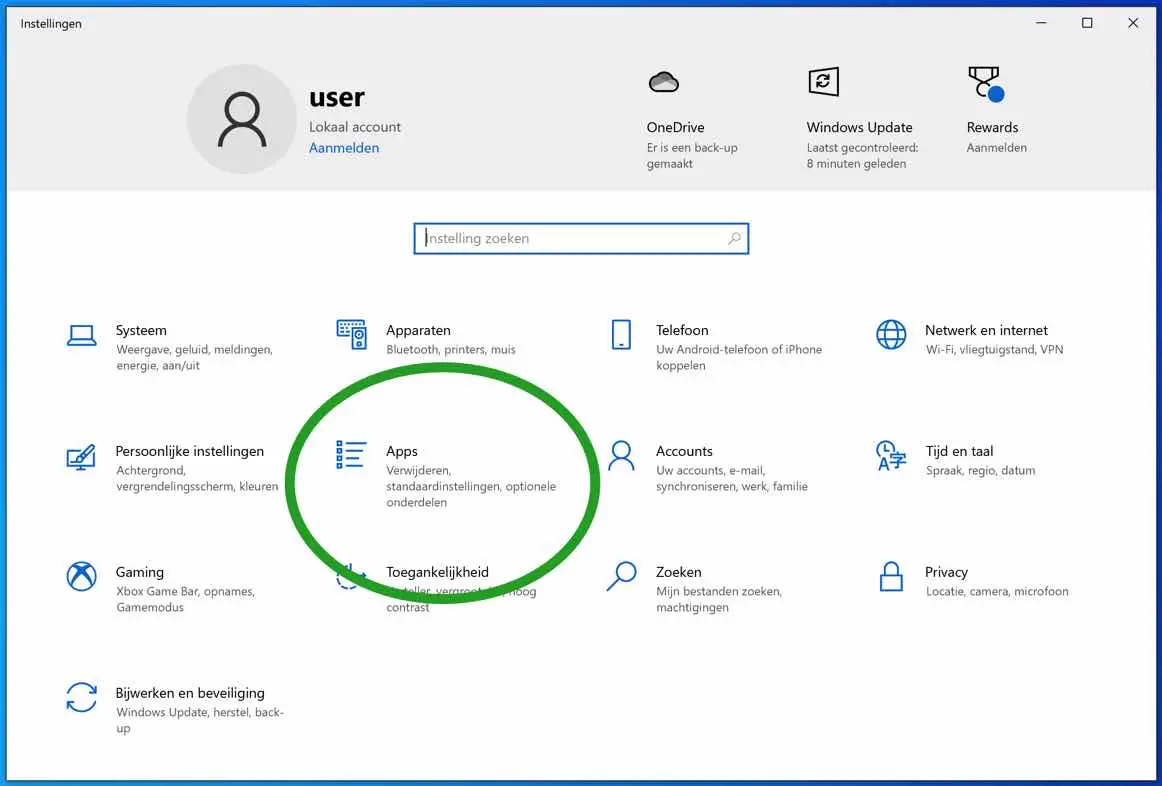Select the Tijd en taal heading
The image size is (1162, 786).
point(959,451)
